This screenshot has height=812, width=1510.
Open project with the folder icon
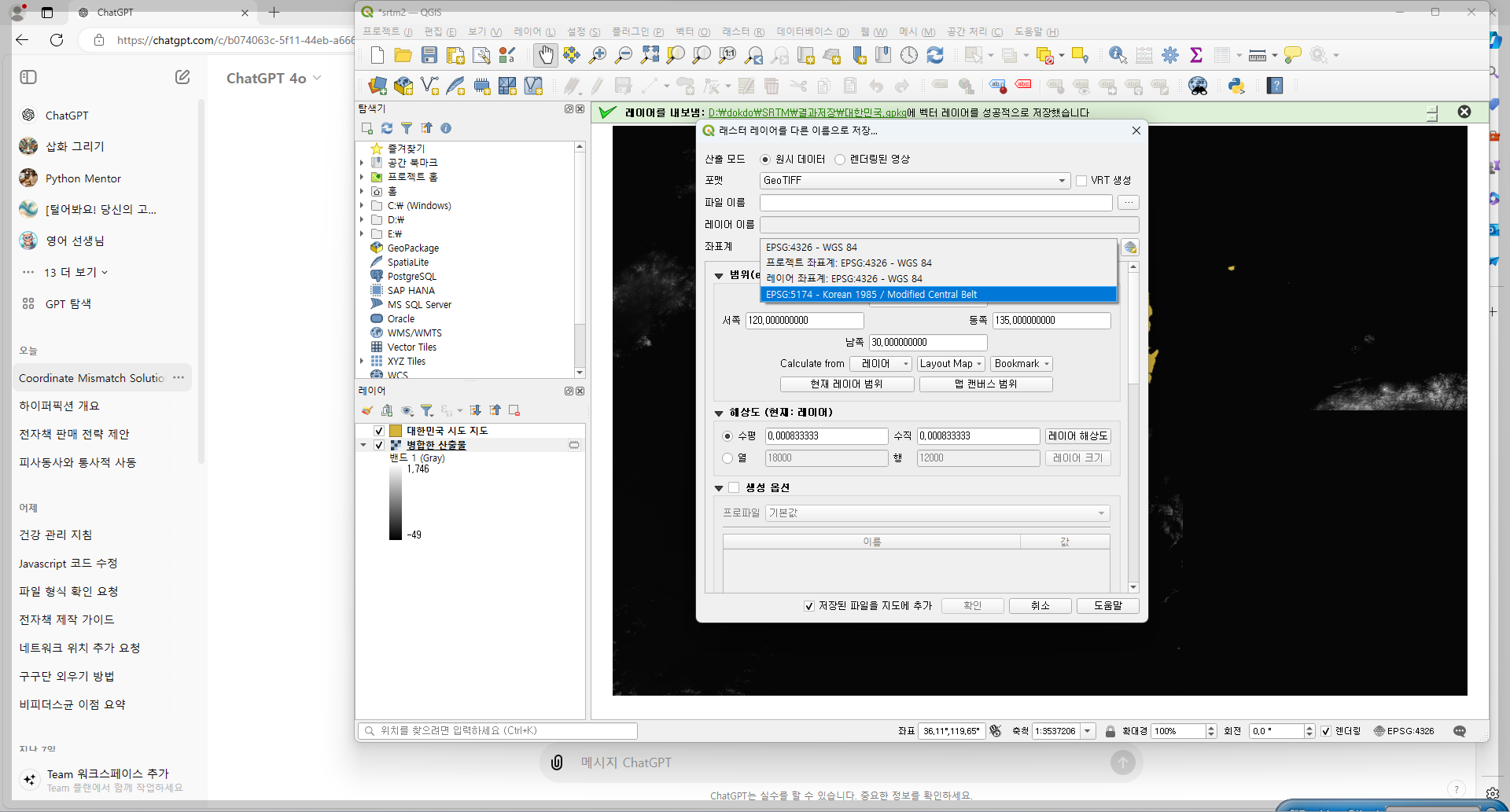tap(403, 55)
